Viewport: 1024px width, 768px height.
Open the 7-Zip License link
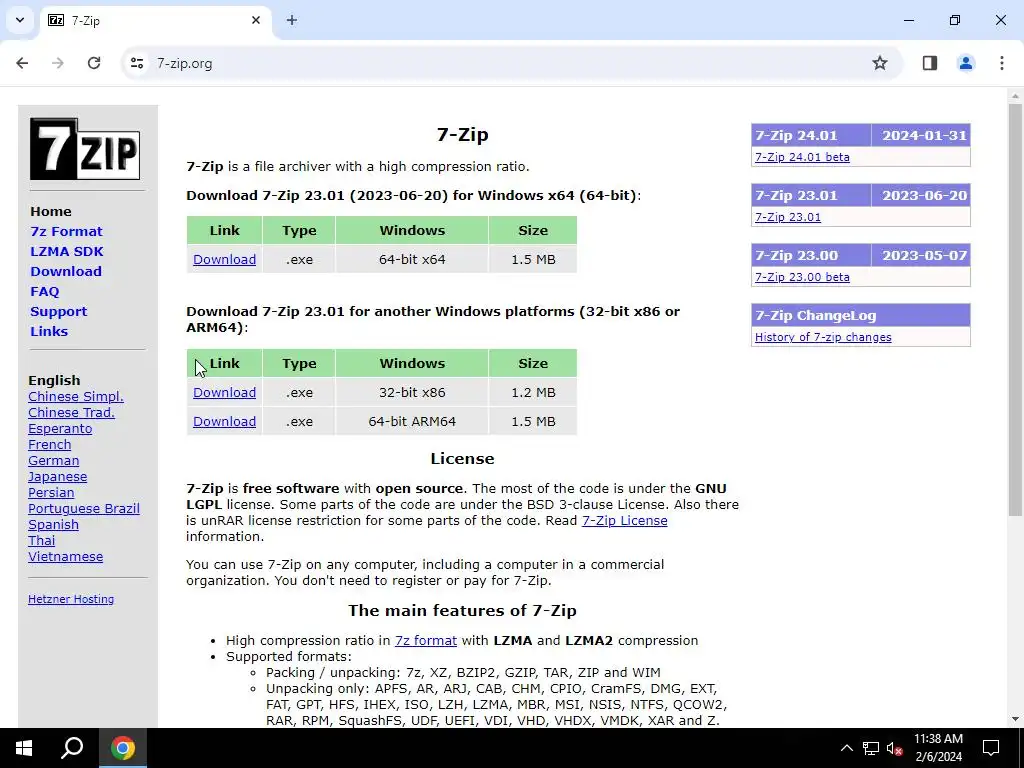click(624, 520)
